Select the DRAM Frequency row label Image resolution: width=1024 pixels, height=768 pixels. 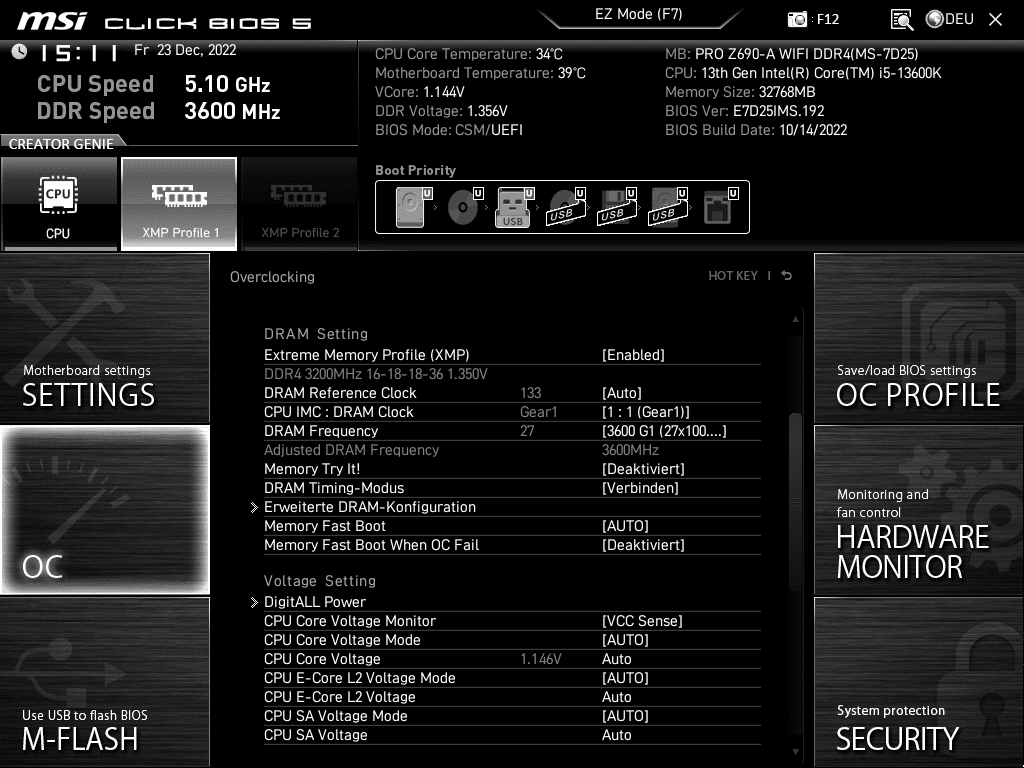pos(321,430)
